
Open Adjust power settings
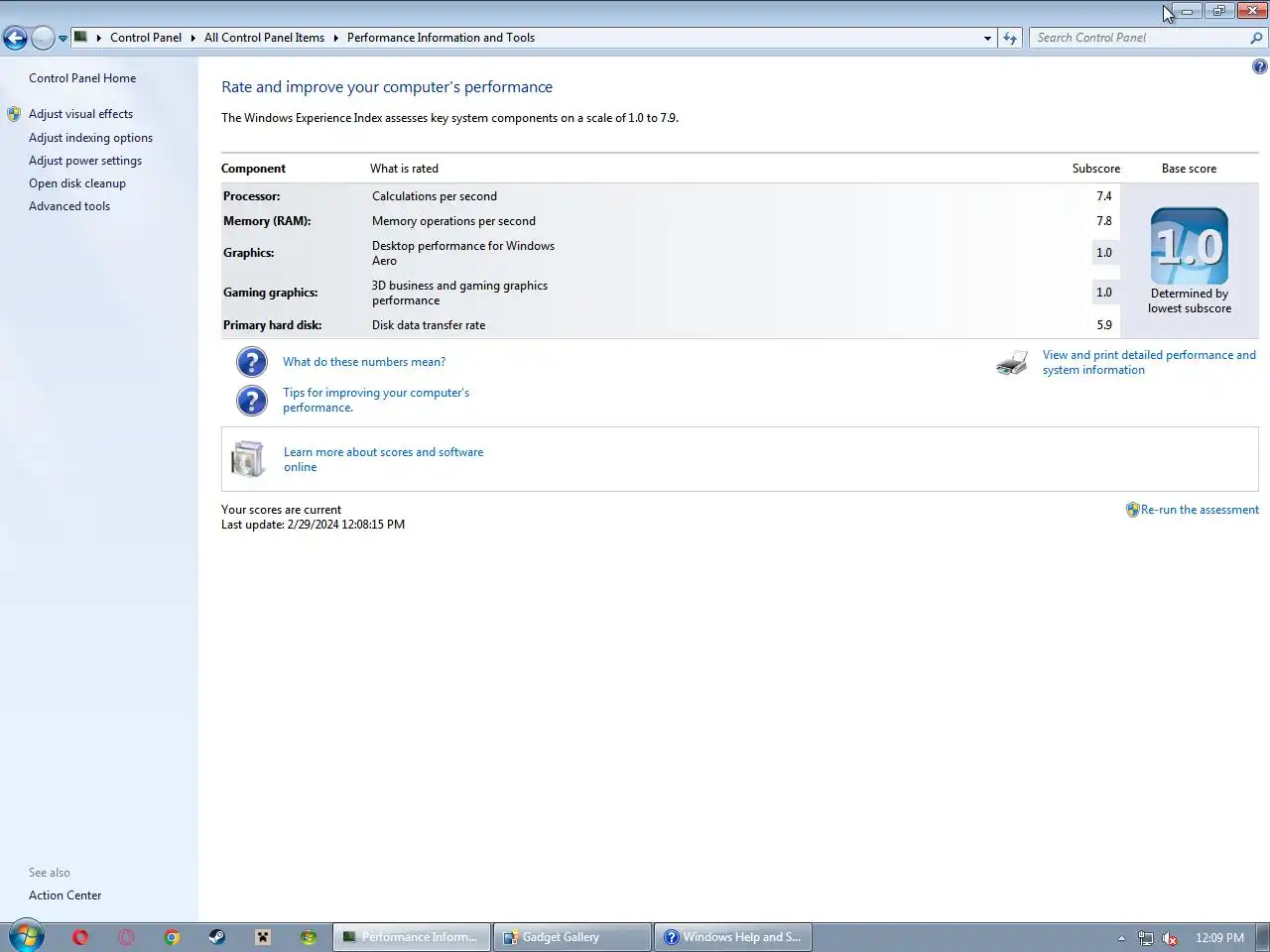(x=85, y=161)
